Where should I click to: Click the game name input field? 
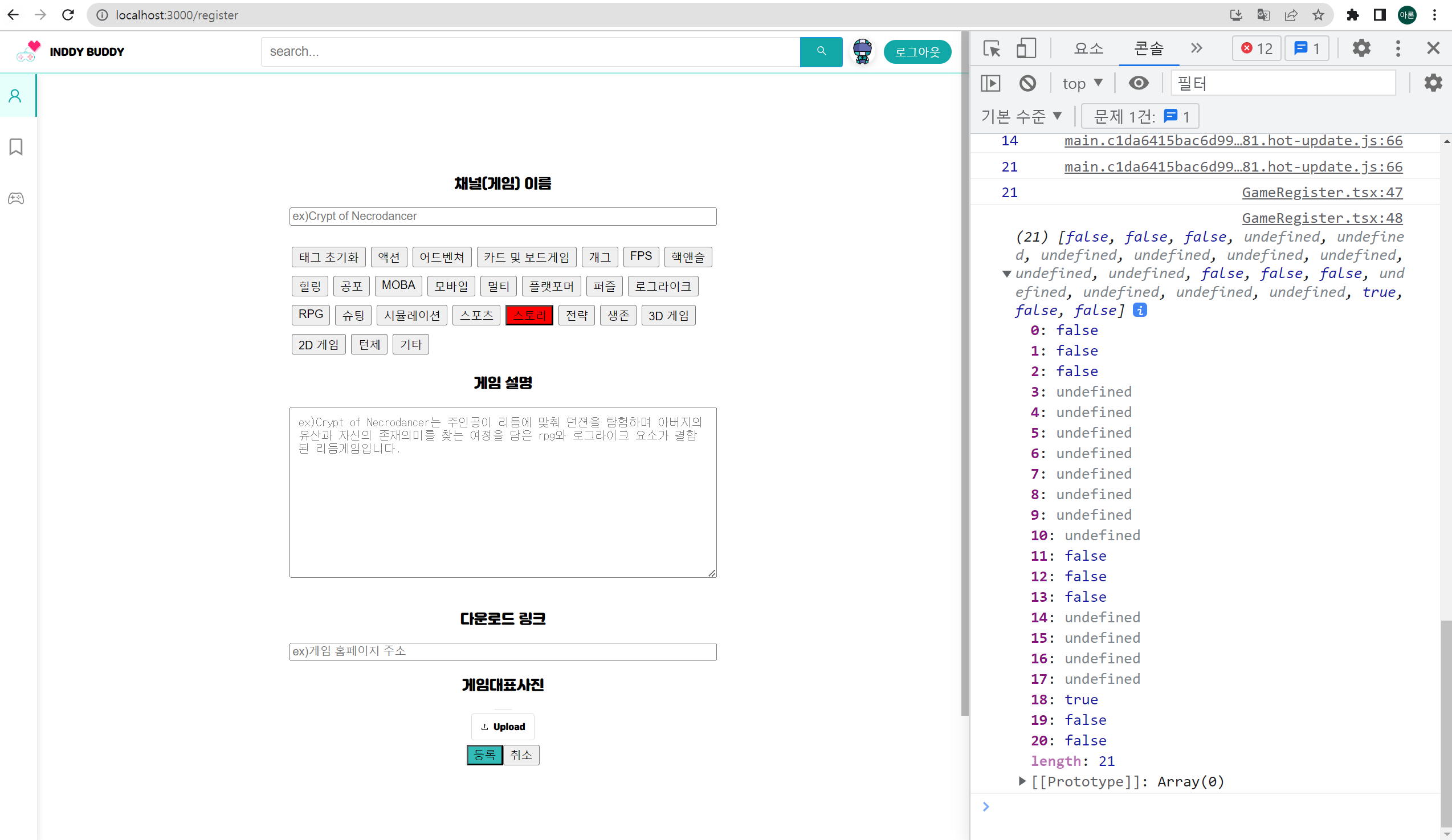503,217
